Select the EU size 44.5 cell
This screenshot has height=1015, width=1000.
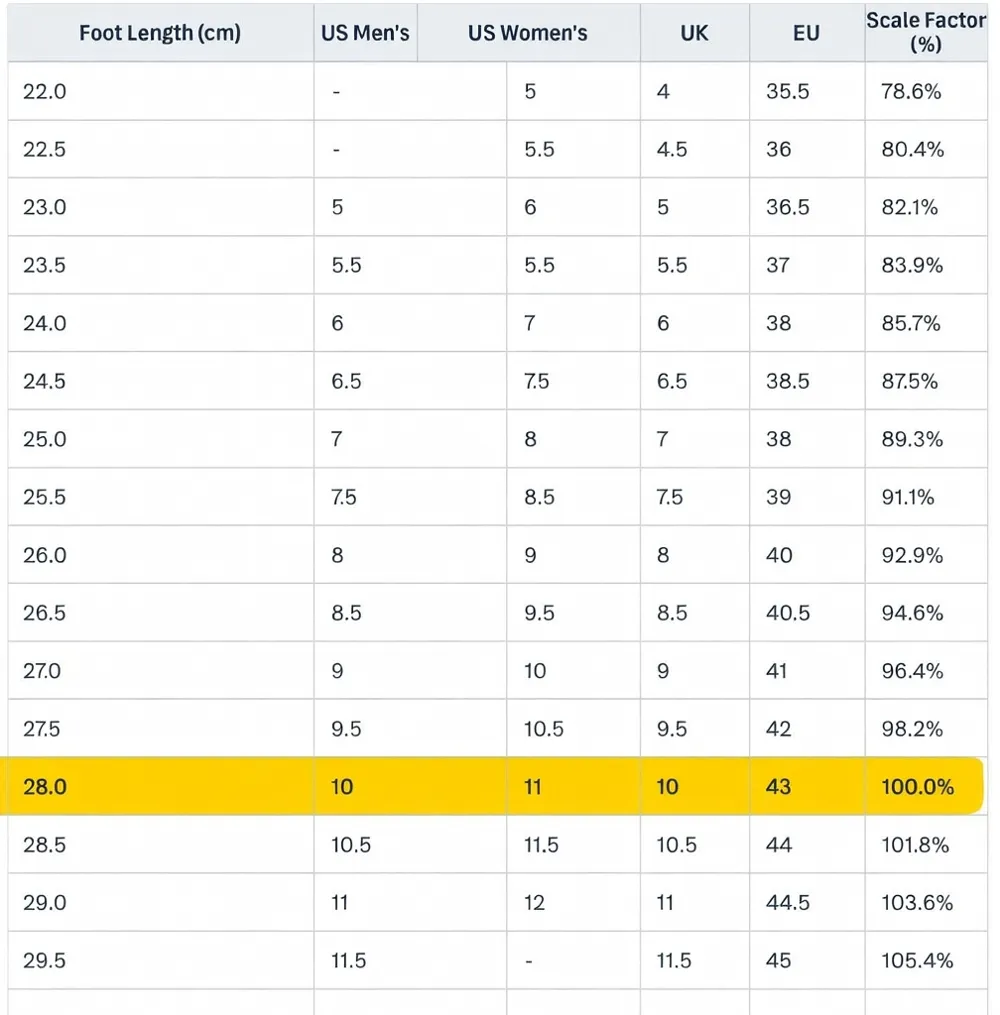coord(806,902)
